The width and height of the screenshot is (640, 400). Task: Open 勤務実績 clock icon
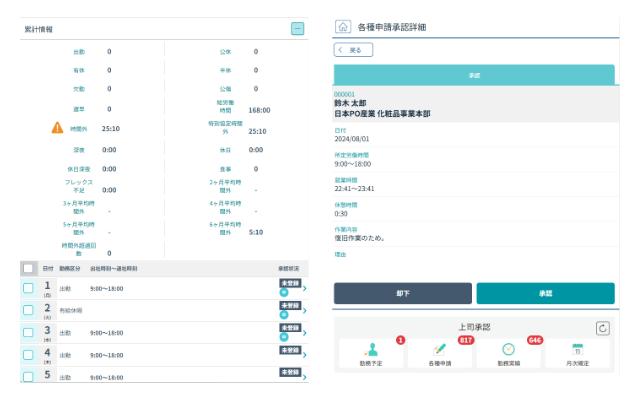click(508, 353)
